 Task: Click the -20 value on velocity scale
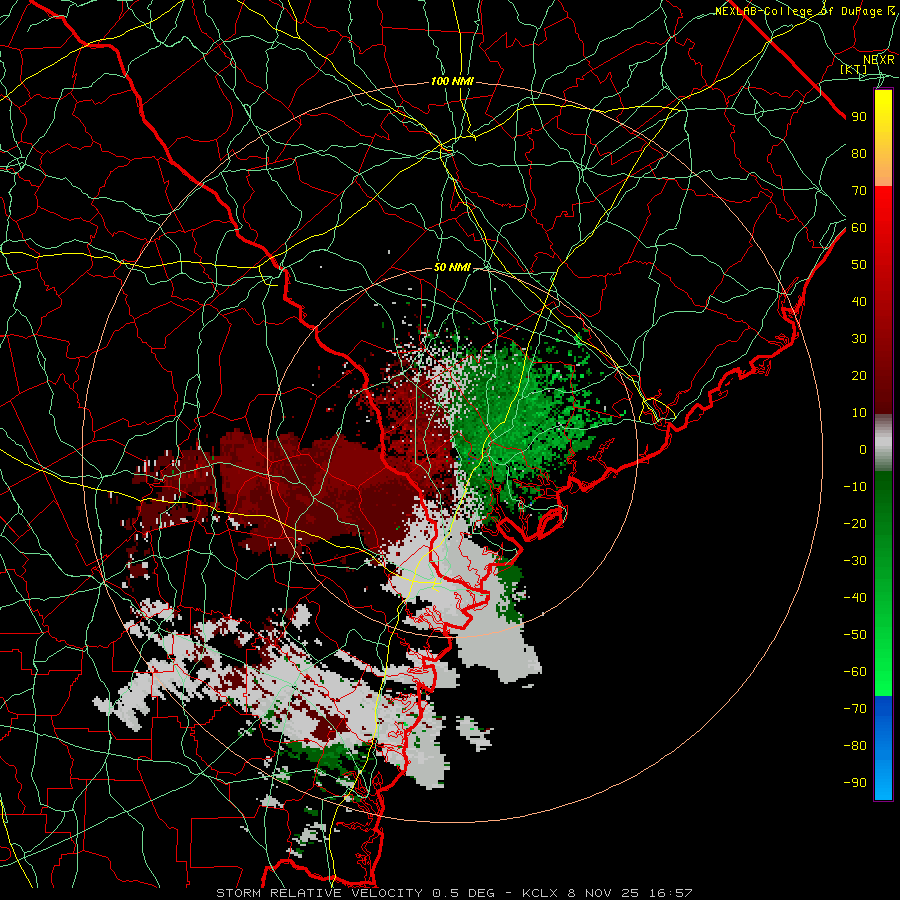[x=855, y=524]
